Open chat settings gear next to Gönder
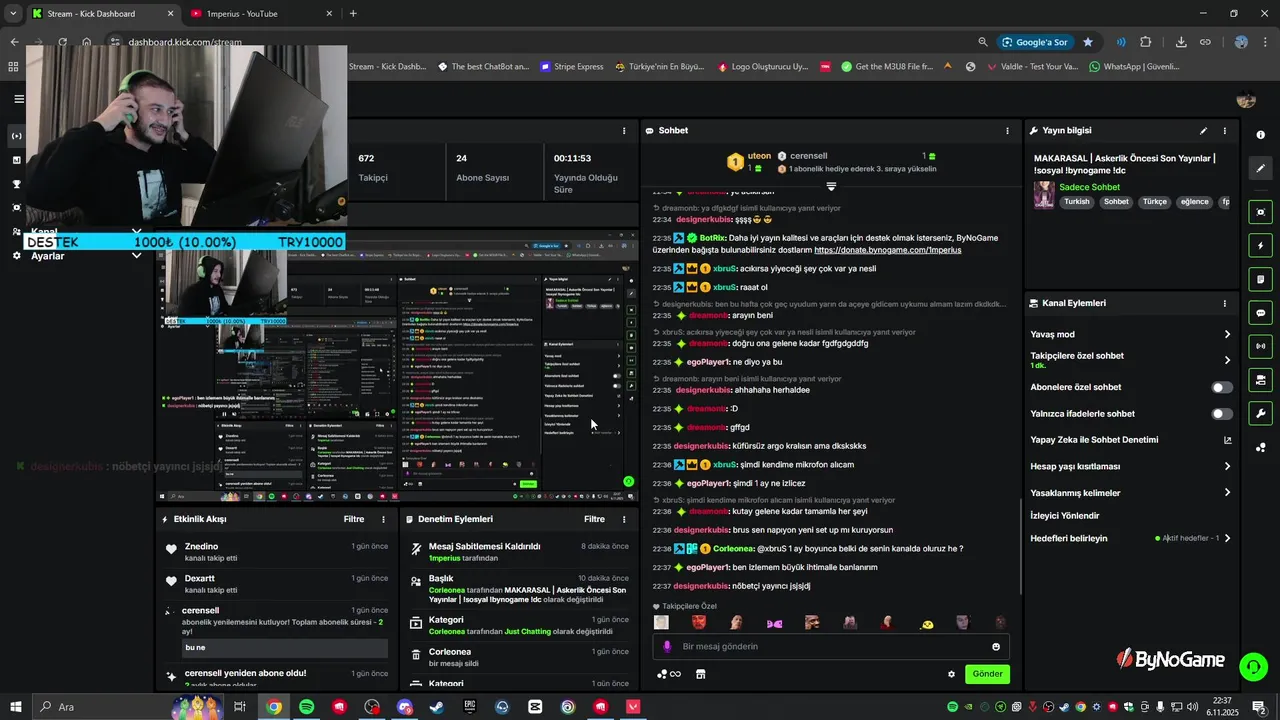 [x=951, y=674]
